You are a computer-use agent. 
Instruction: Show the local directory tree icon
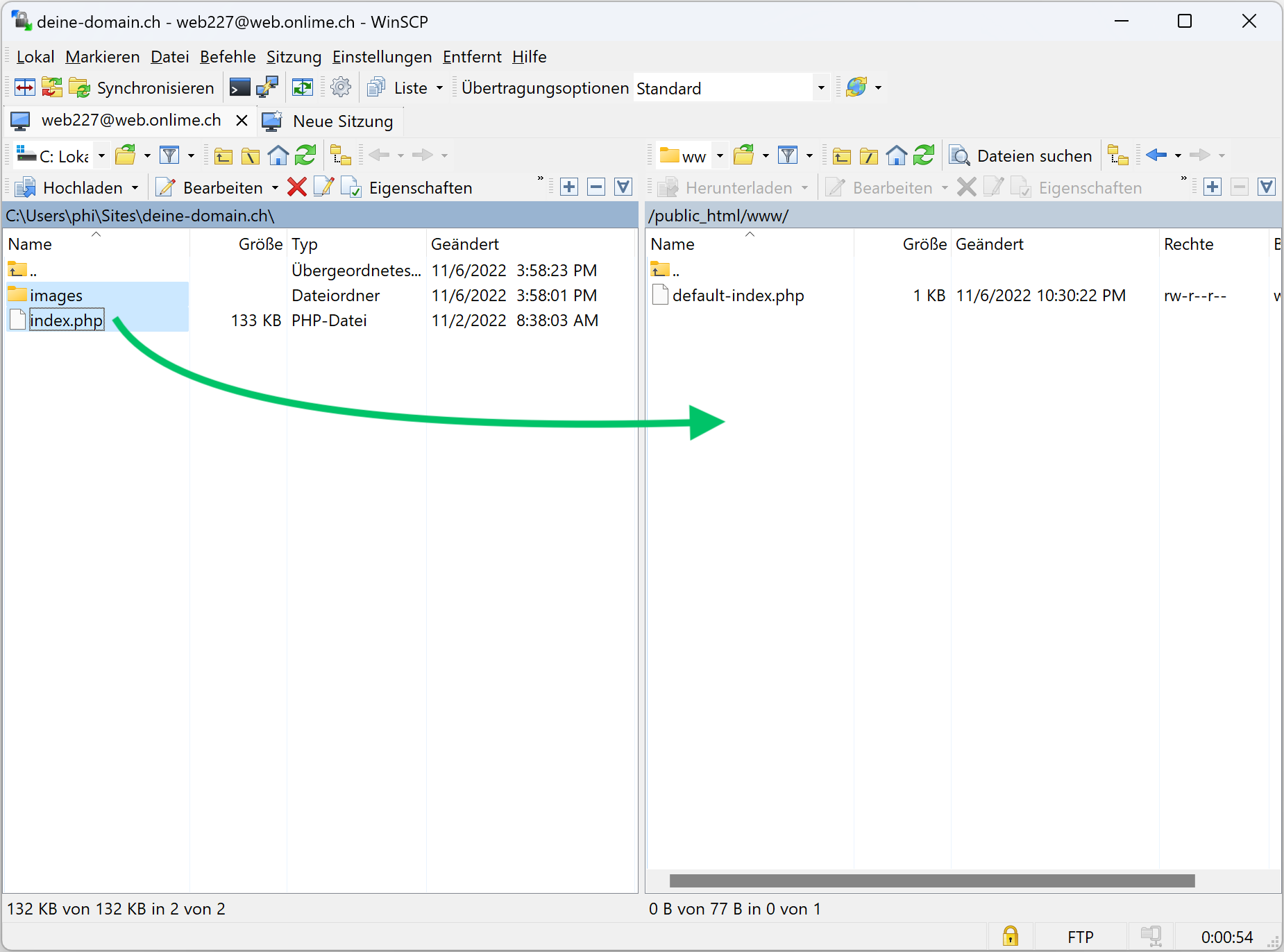341,155
